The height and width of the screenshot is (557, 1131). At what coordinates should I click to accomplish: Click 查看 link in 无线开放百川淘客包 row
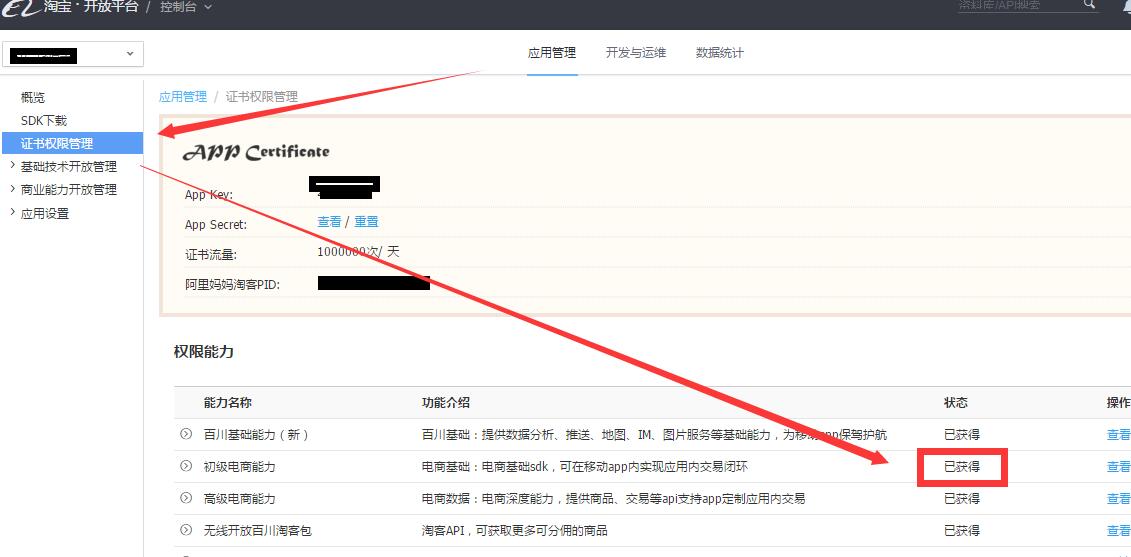[1119, 530]
